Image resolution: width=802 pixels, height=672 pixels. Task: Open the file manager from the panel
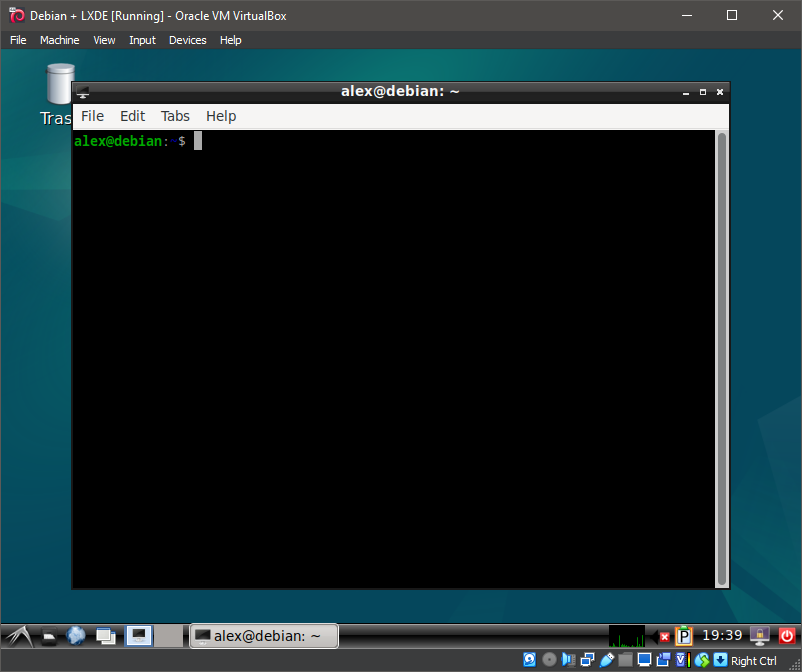point(49,636)
